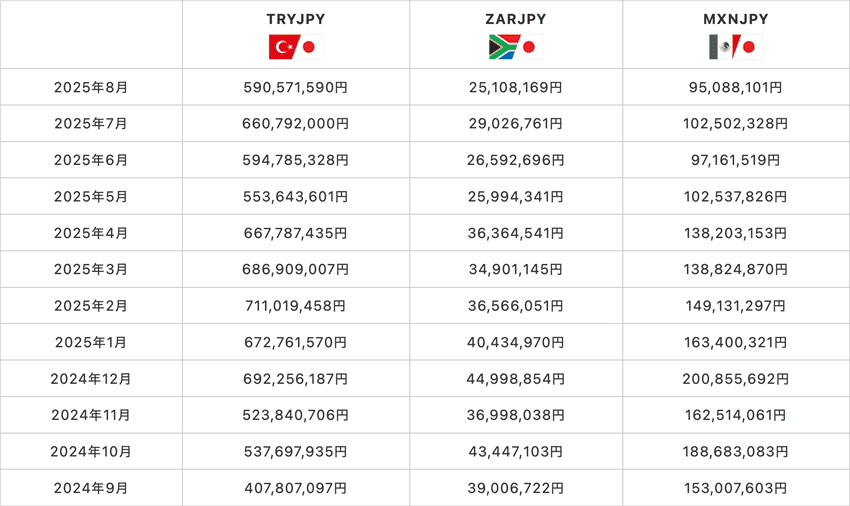Click the TRYJPY value 711,019,458円
This screenshot has height=506, width=850.
click(x=296, y=306)
